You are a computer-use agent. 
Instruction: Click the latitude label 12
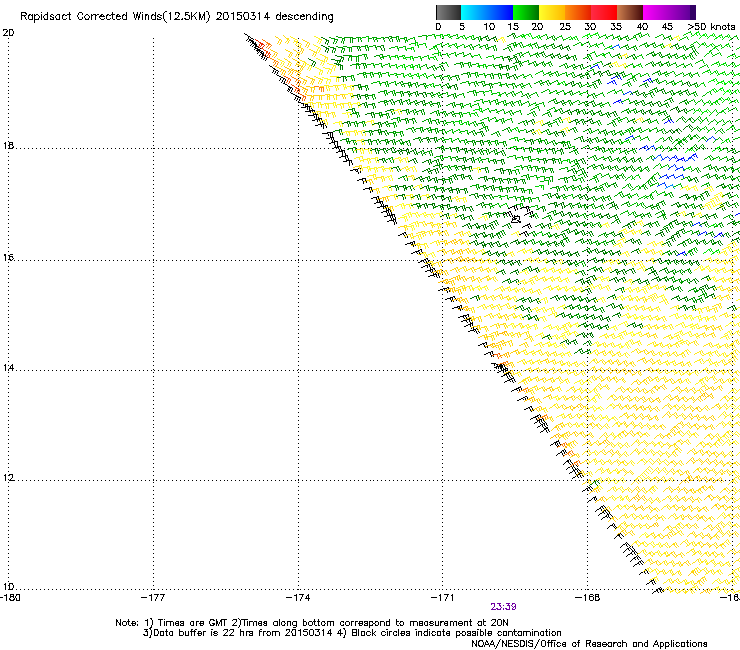point(8,478)
